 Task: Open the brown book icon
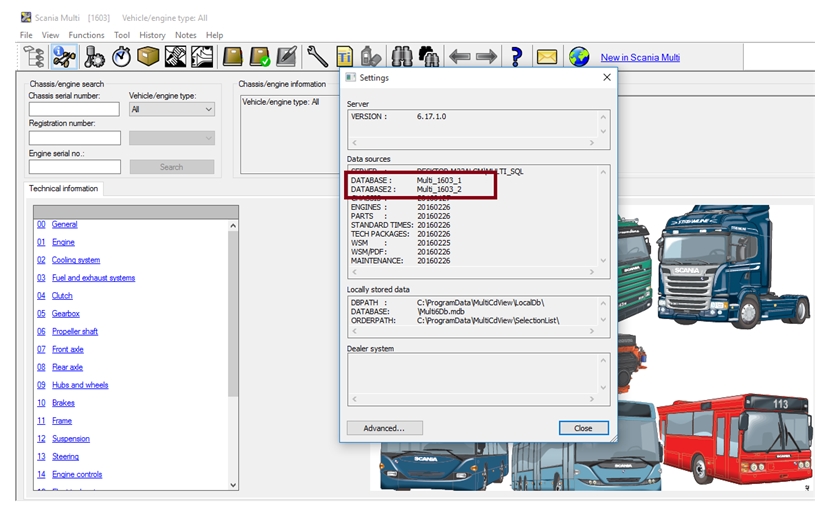coord(233,56)
